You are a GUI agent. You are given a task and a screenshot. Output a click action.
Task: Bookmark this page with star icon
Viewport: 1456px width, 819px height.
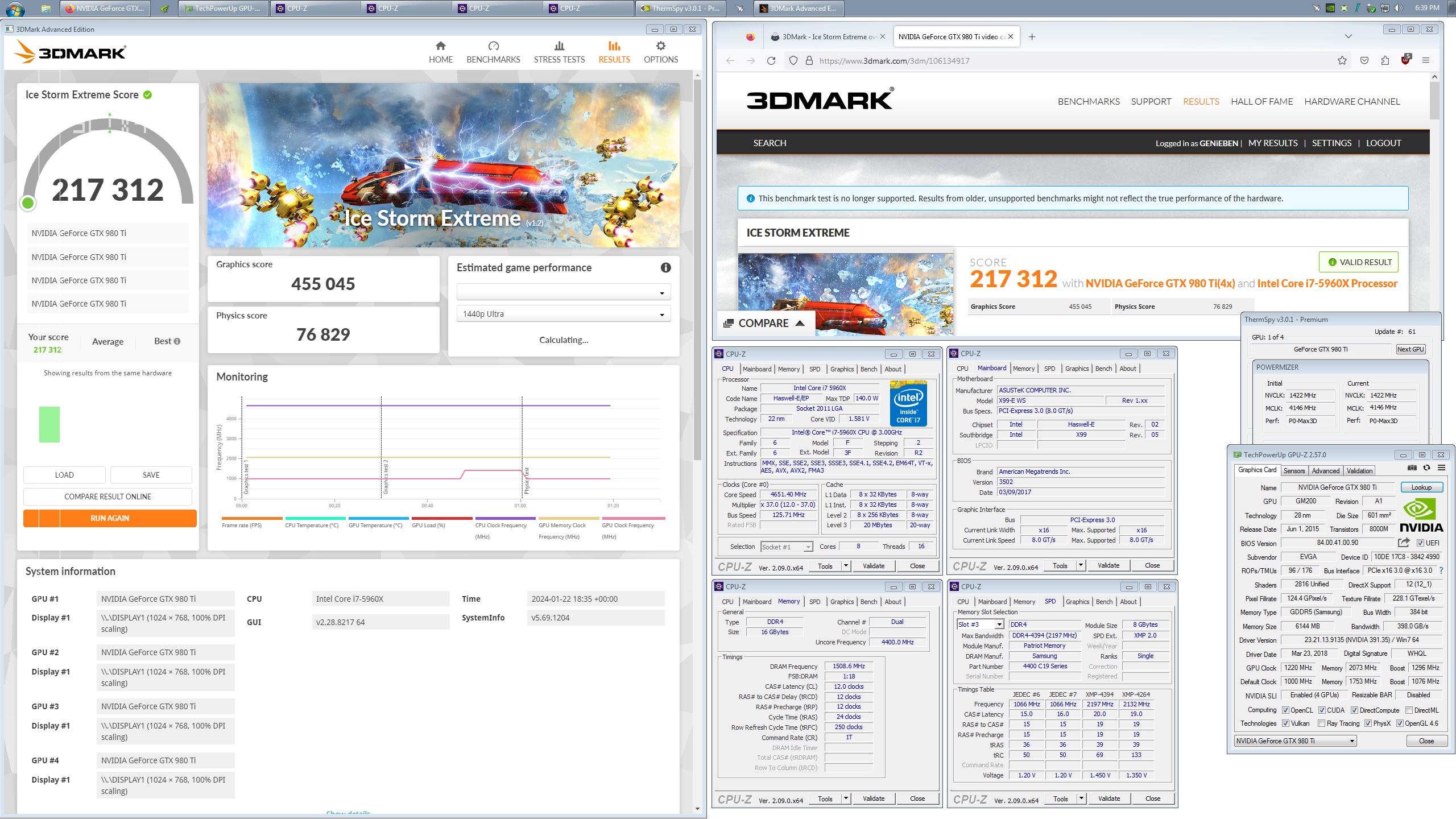1342,61
